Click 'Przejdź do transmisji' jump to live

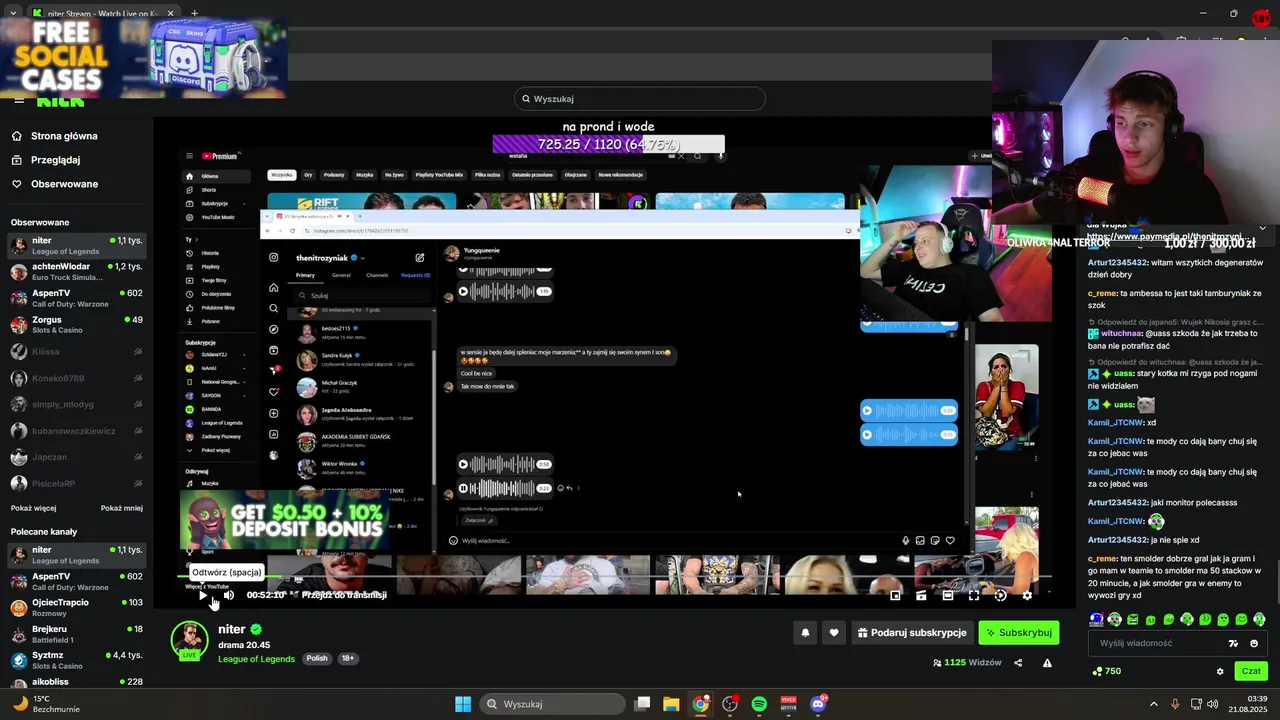point(344,595)
